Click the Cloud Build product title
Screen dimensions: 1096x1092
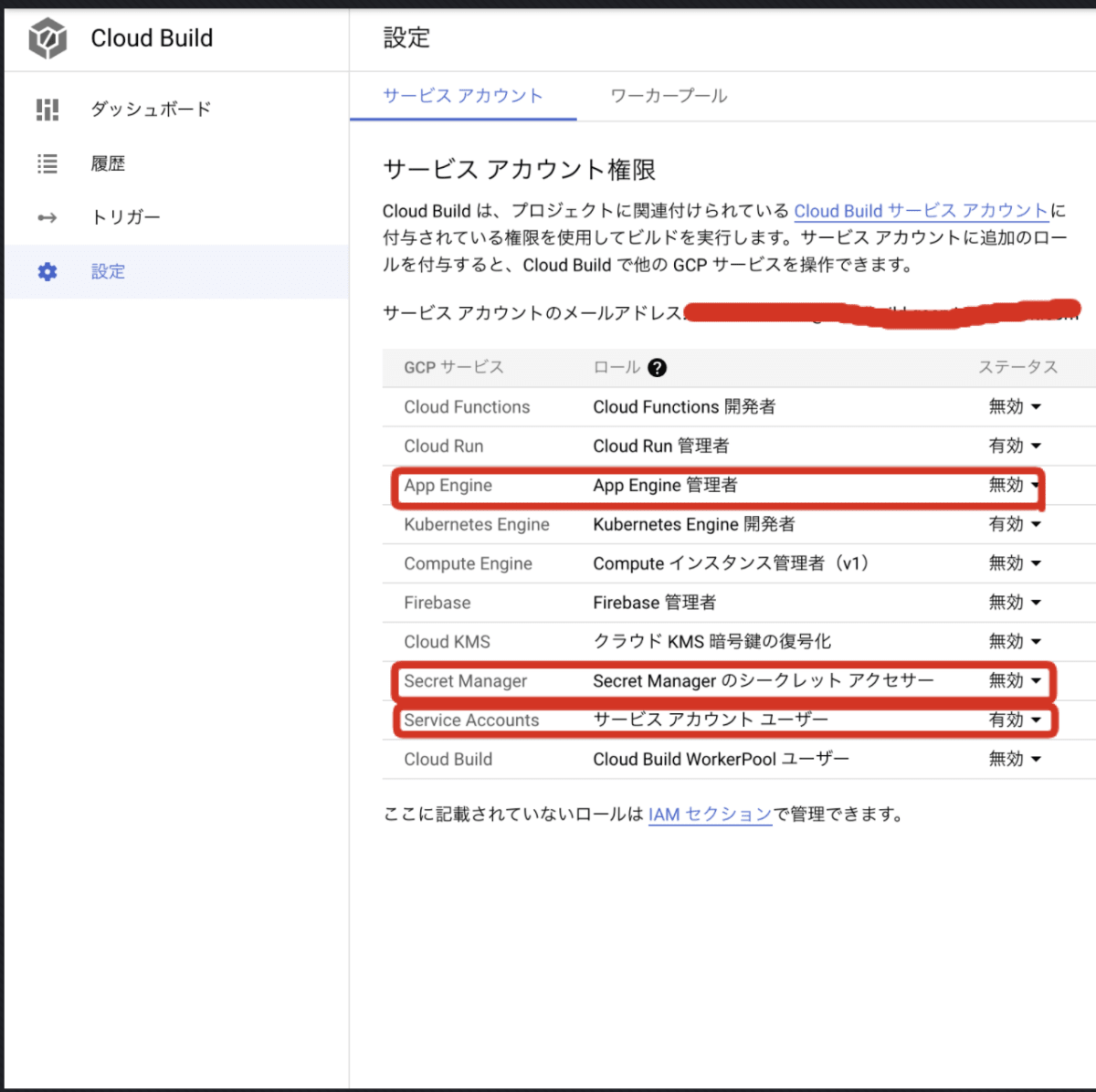(152, 38)
